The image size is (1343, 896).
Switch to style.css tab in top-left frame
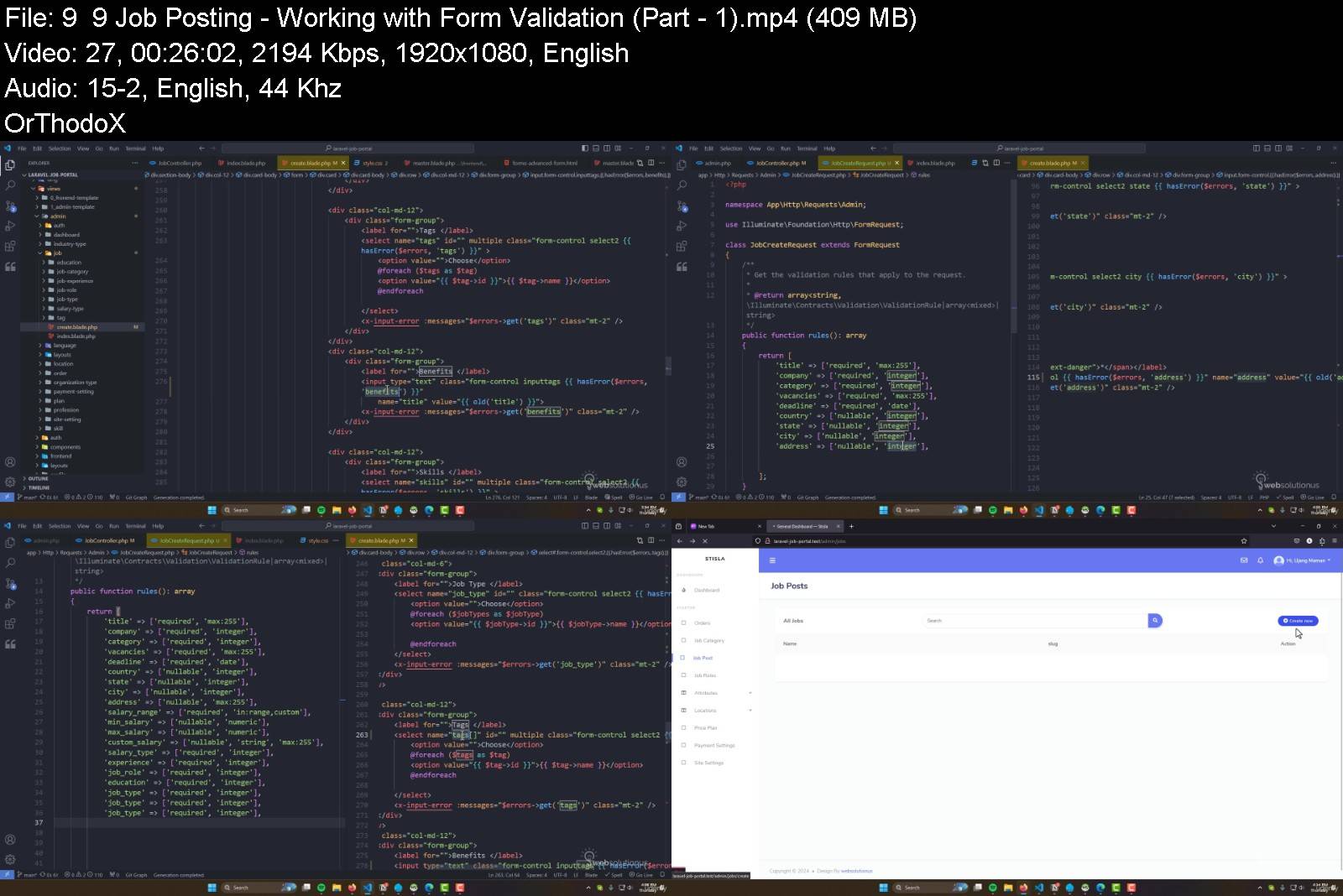(x=371, y=164)
